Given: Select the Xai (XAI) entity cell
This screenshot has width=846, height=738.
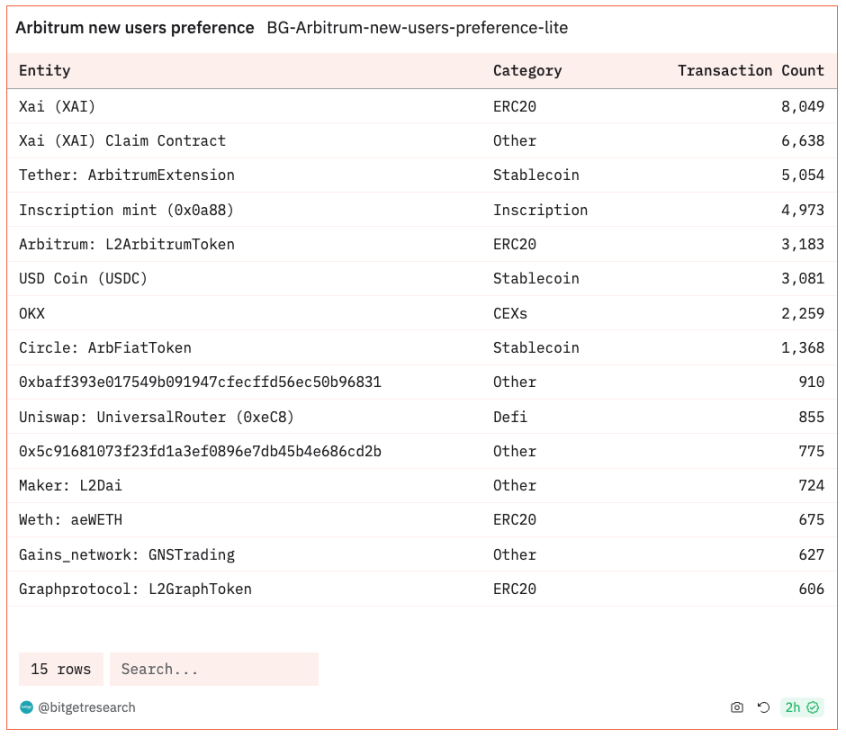Looking at the screenshot, I should [57, 106].
